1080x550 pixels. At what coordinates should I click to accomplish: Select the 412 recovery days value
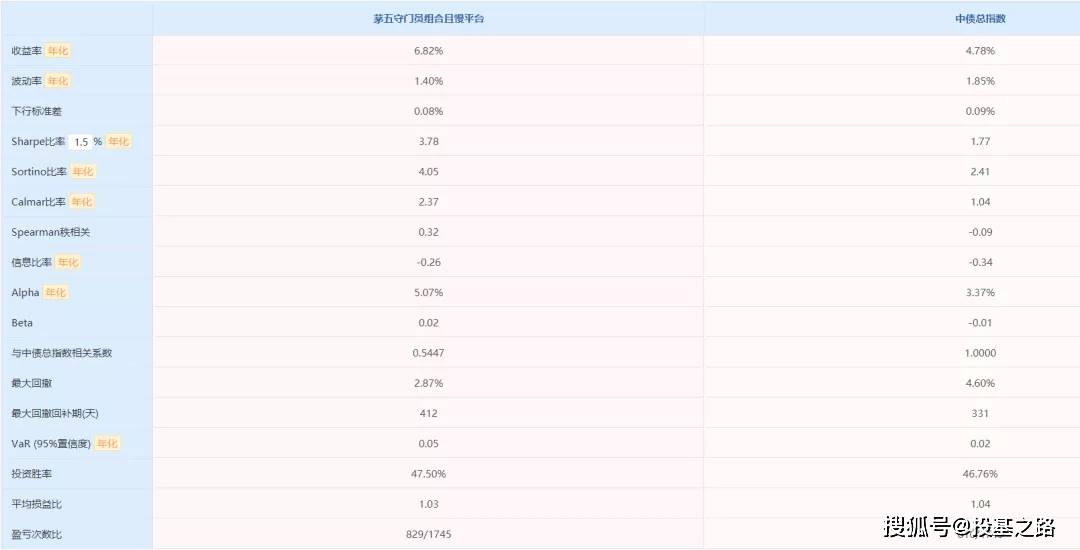[428, 413]
